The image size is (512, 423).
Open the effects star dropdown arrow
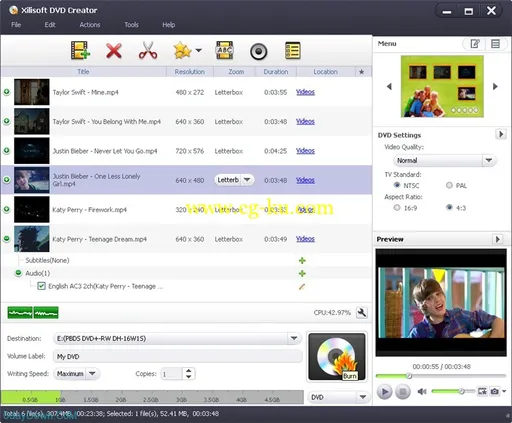click(199, 51)
